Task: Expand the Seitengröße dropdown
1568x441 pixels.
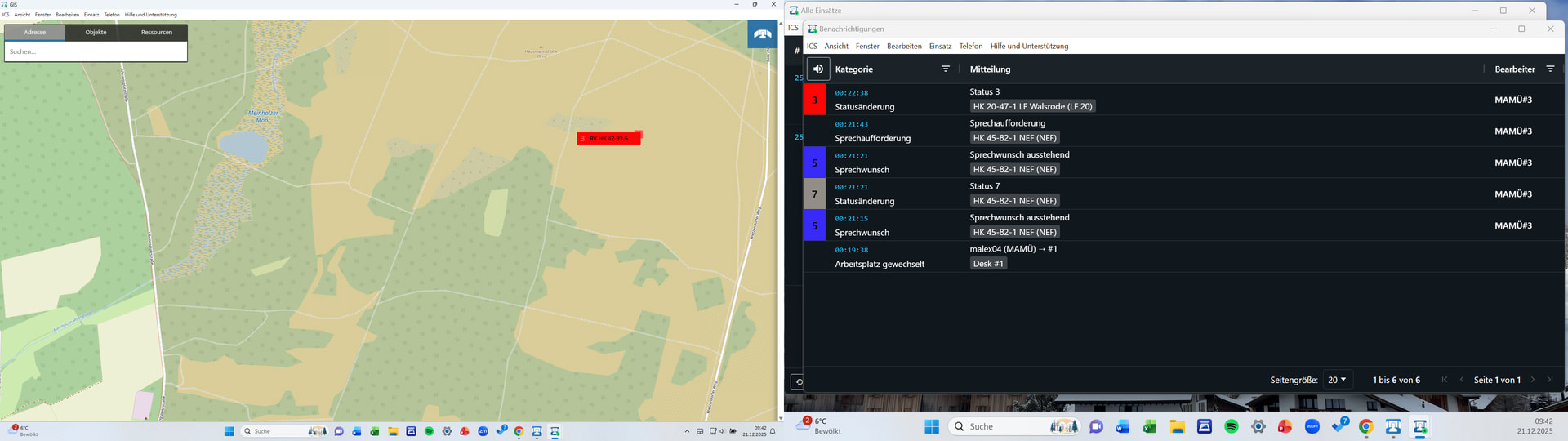Action: point(1337,380)
